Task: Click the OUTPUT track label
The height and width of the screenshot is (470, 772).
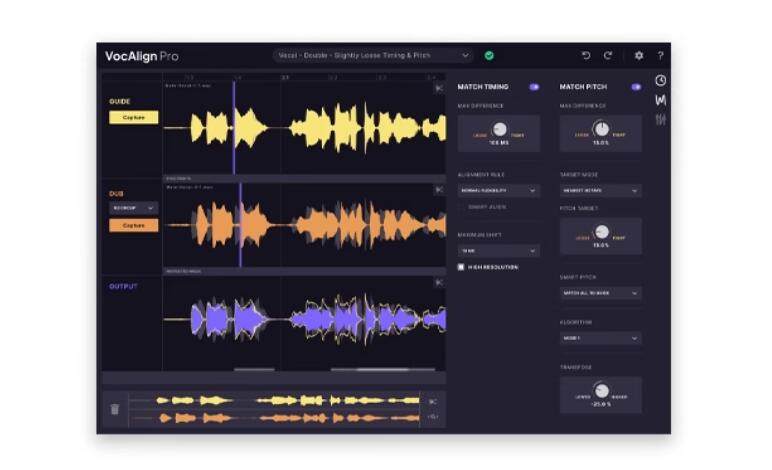Action: [x=123, y=286]
